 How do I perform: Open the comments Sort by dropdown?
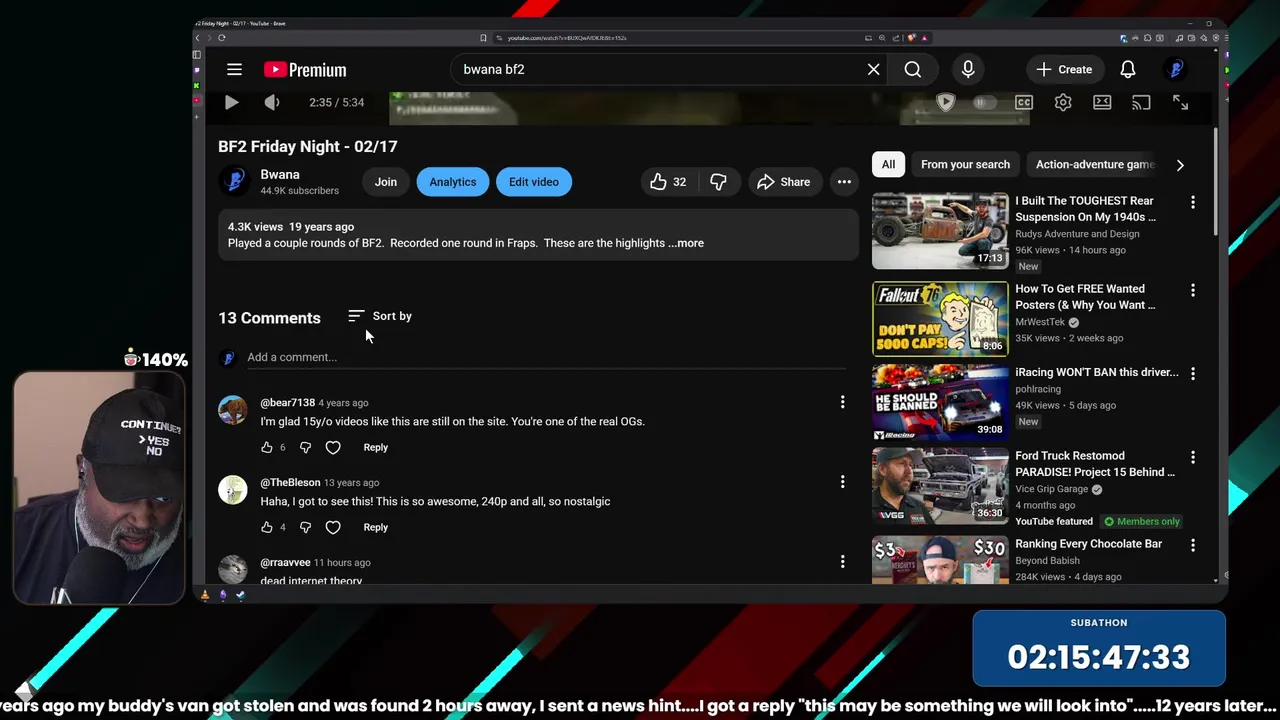coord(380,316)
